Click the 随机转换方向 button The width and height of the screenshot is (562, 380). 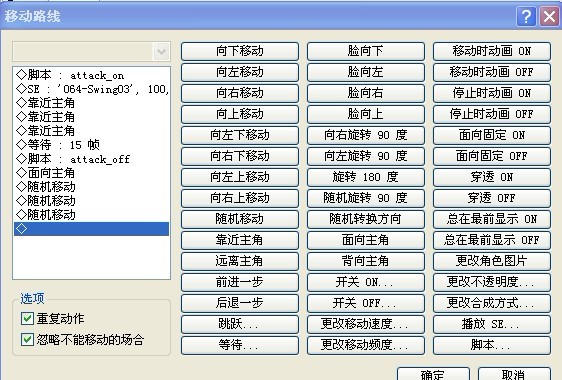(x=366, y=219)
